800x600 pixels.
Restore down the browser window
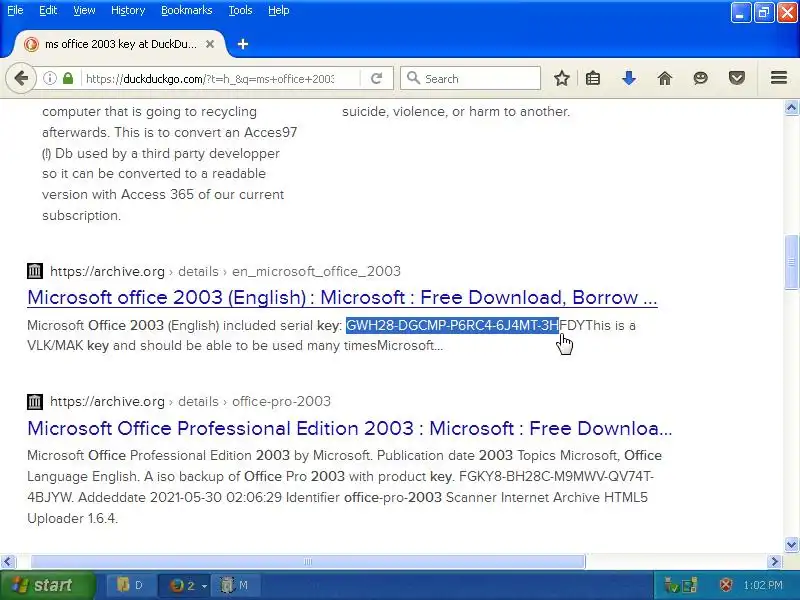tap(764, 12)
